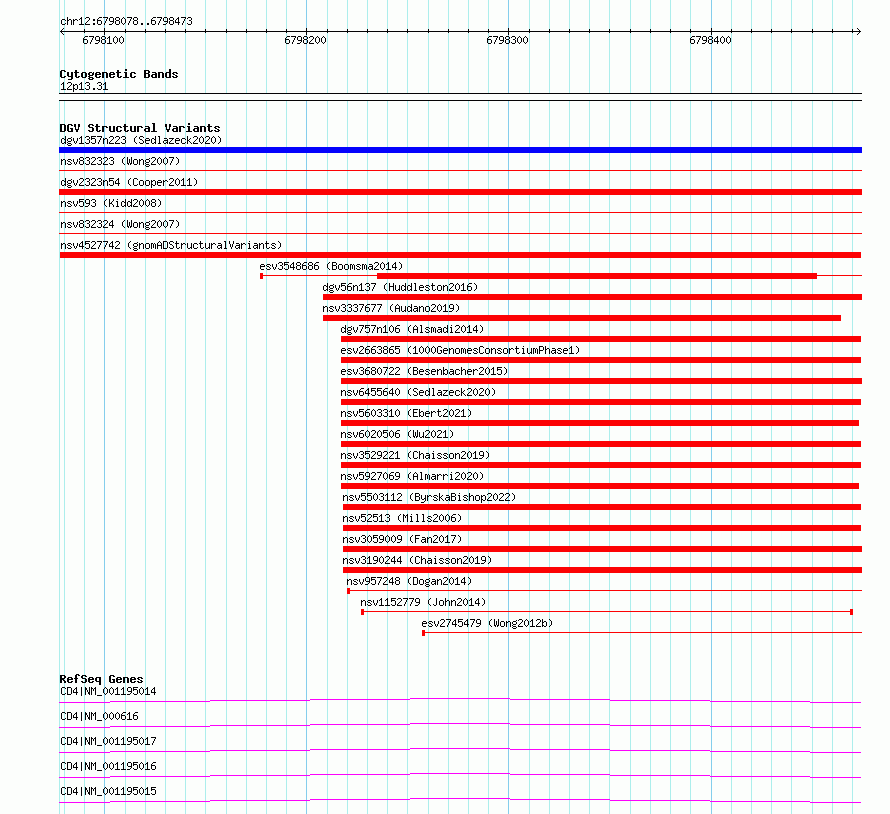Click the chr12:6798078..6798473 region label
The width and height of the screenshot is (890, 814).
[x=126, y=21]
